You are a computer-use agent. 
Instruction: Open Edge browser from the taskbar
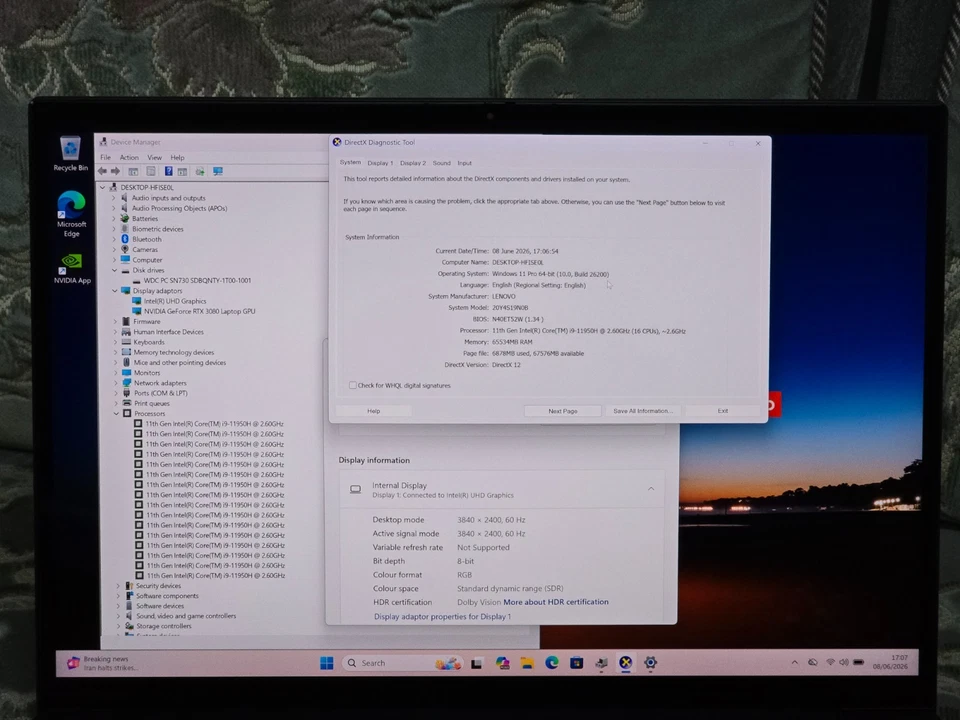click(x=552, y=663)
